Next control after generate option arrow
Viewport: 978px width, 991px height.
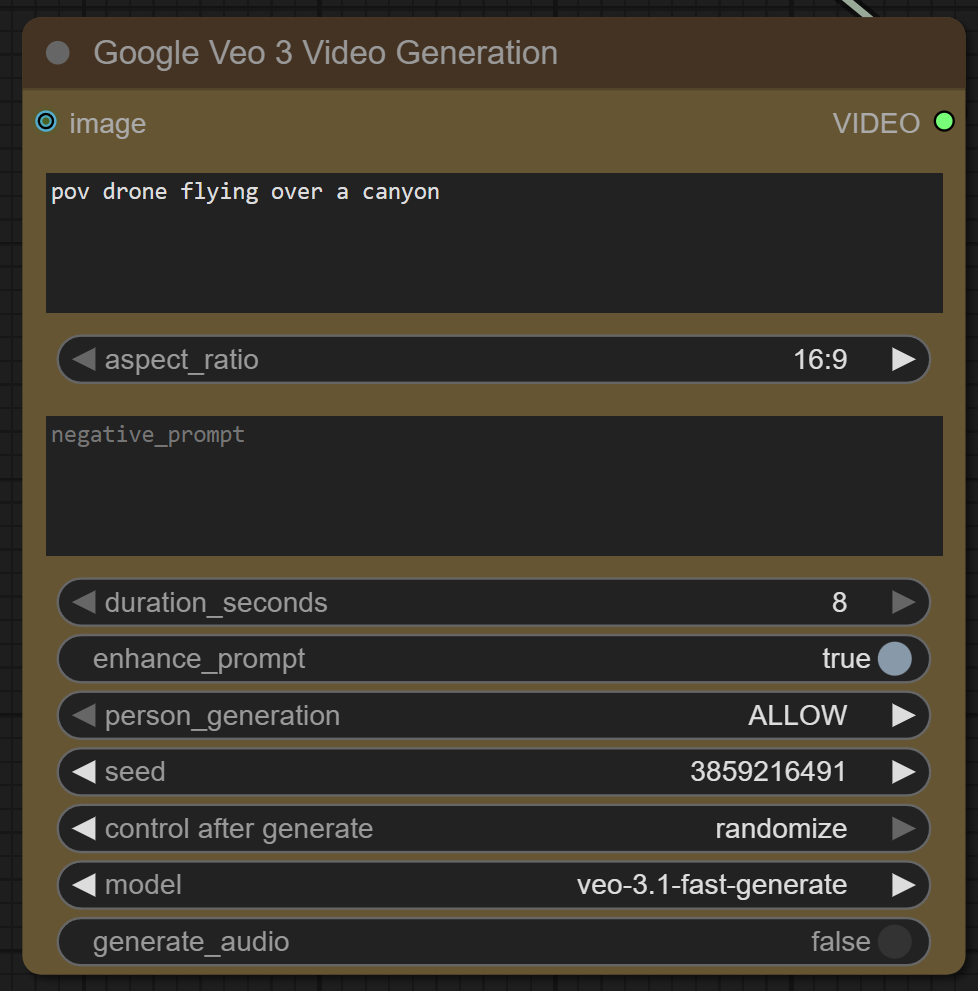pyautogui.click(x=903, y=829)
